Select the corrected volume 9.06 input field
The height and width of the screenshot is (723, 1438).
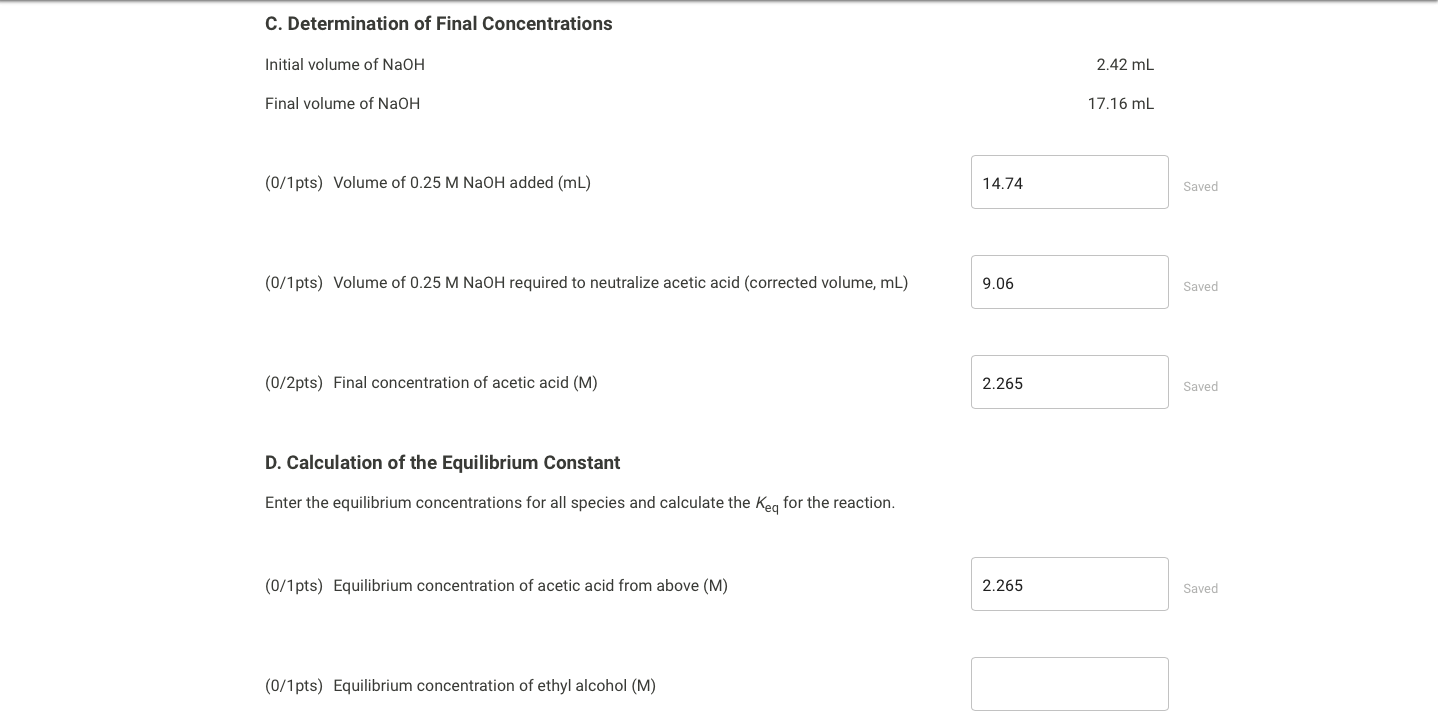coord(1069,282)
